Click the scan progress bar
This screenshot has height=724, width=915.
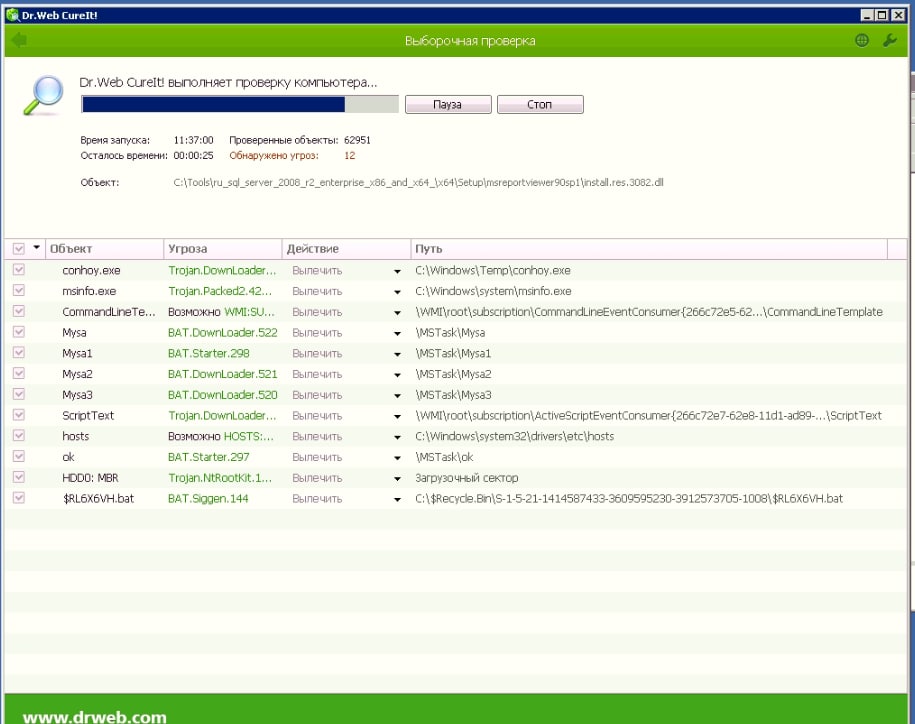(240, 104)
